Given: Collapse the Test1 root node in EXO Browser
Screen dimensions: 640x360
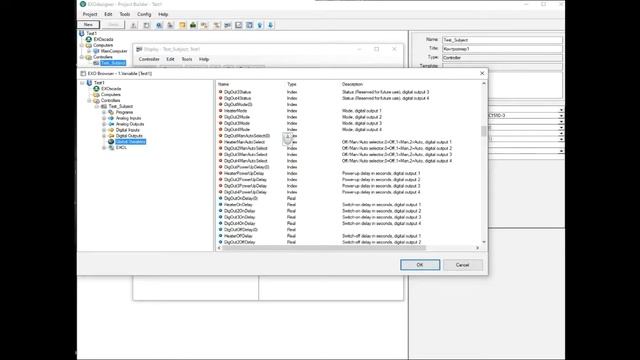Looking at the screenshot, I should (x=82, y=83).
